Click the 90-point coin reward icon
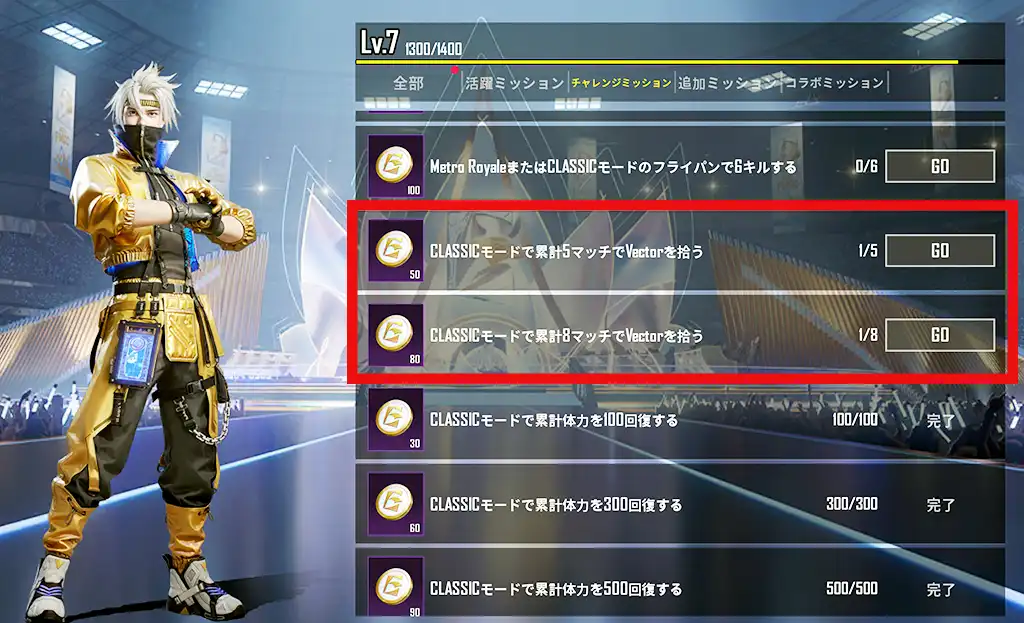 pos(396,586)
